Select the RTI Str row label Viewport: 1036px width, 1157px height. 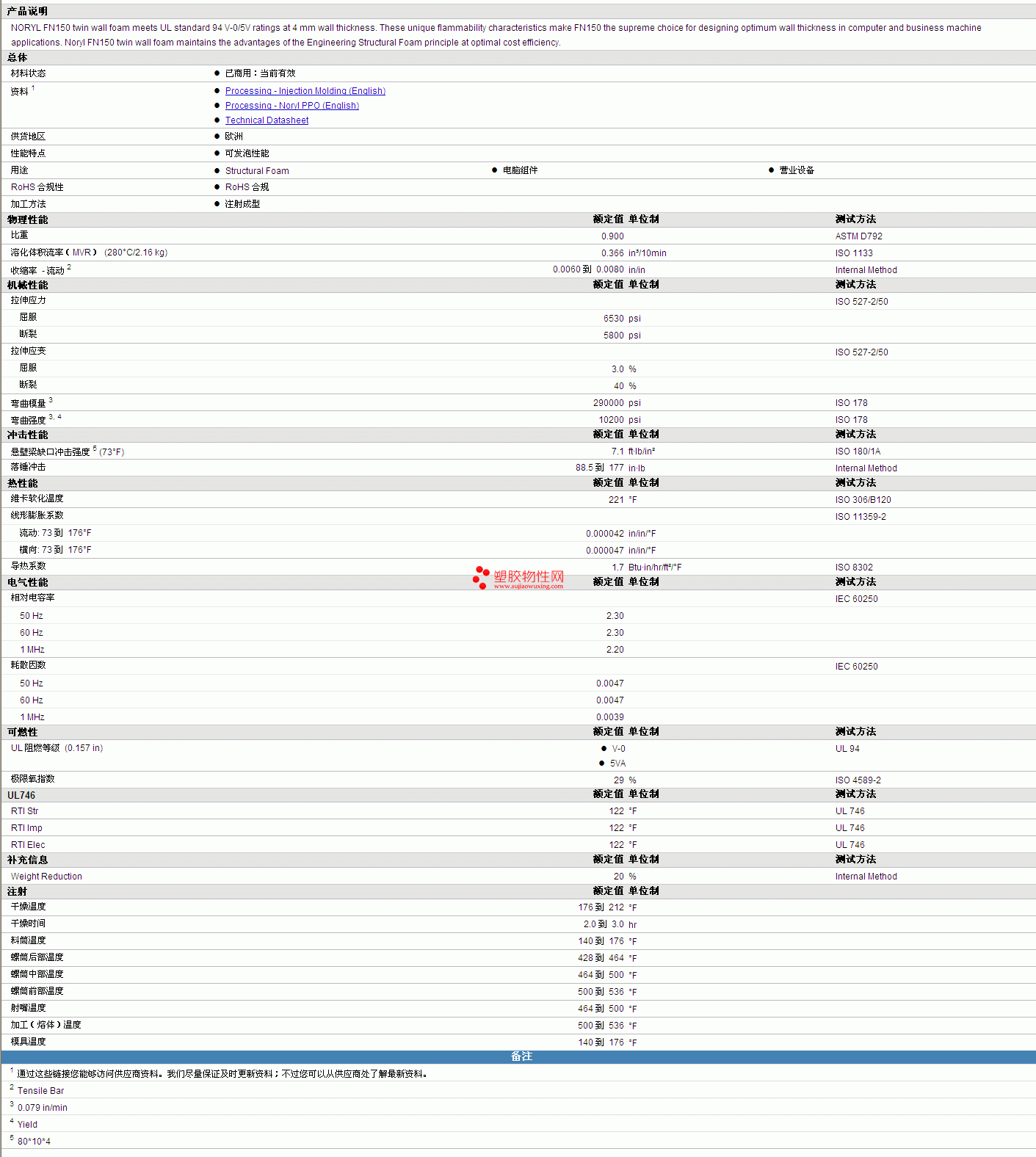pos(24,811)
